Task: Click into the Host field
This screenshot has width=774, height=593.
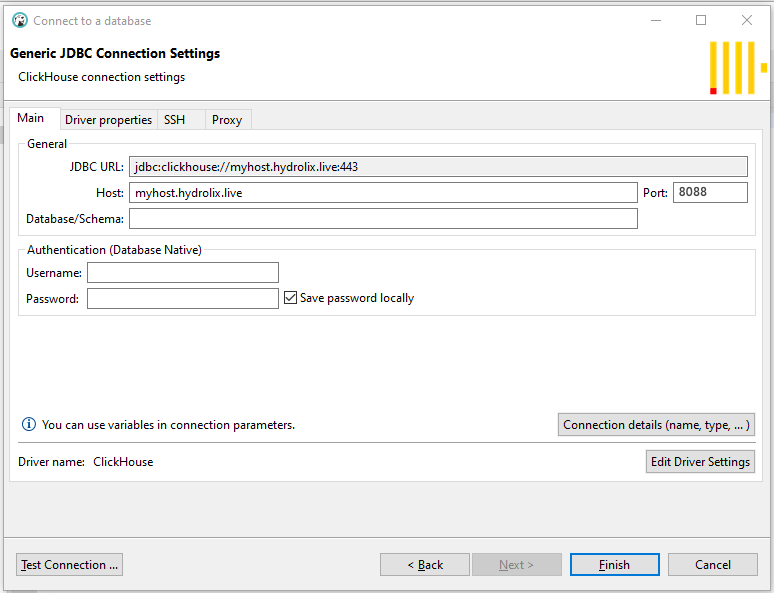Action: [384, 193]
